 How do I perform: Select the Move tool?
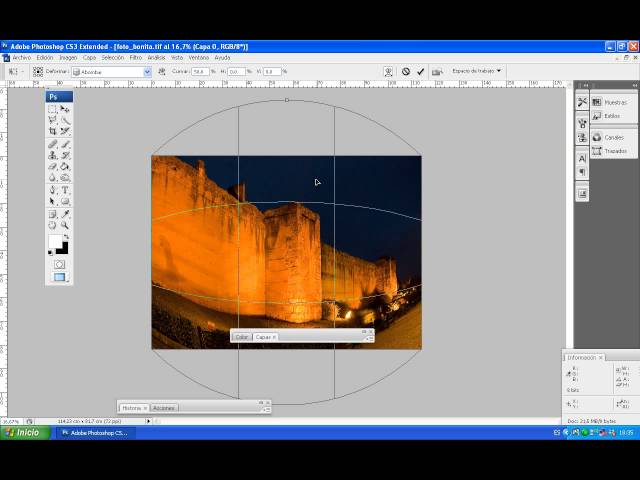coord(65,109)
